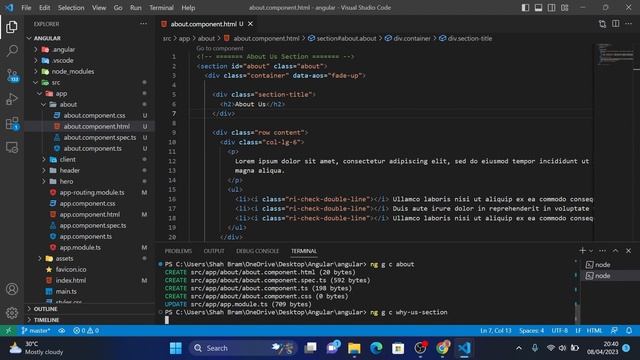Click Ln 7, Col 13 cursor position
Image resolution: width=640 pixels, height=360 pixels.
[x=496, y=331]
